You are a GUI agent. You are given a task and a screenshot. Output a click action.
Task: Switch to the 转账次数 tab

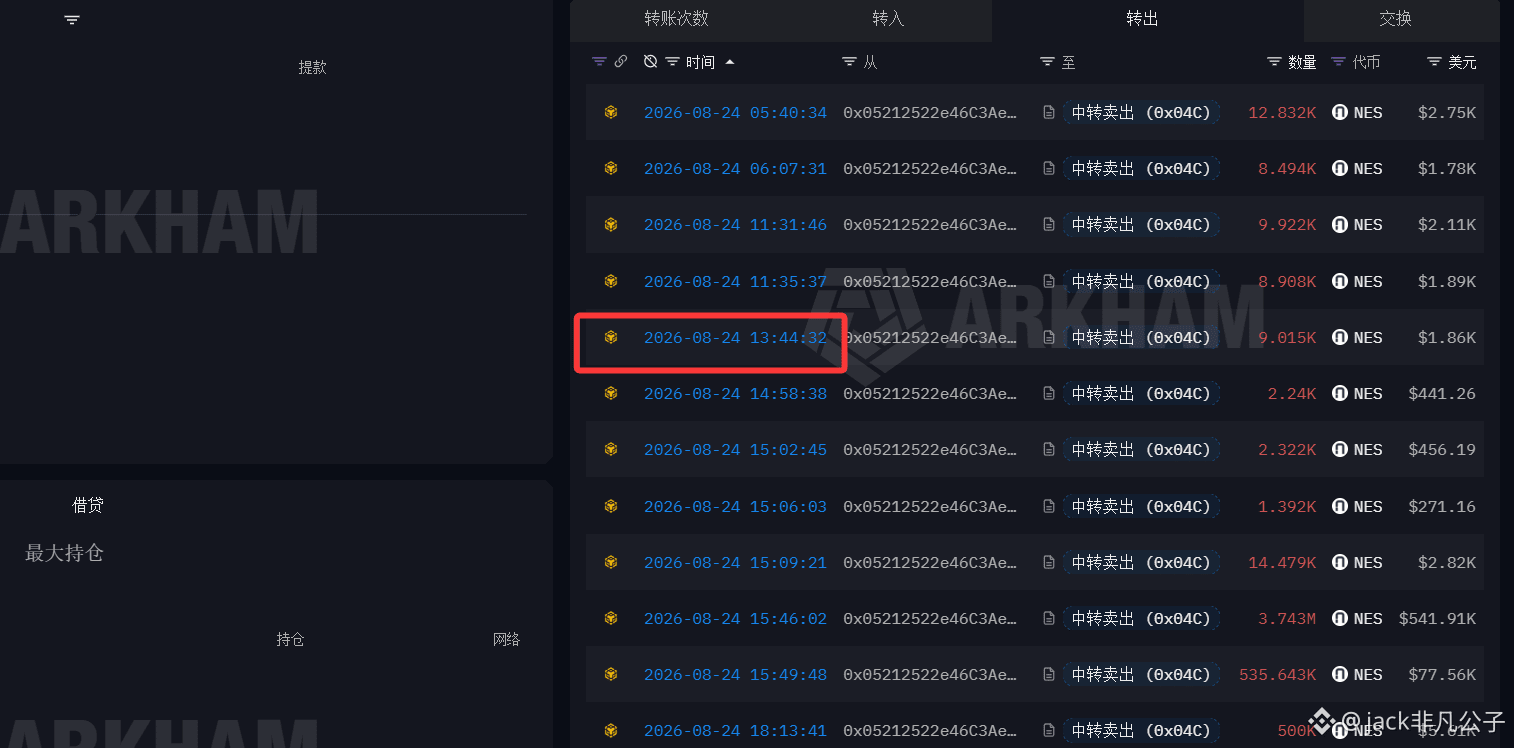coord(676,18)
